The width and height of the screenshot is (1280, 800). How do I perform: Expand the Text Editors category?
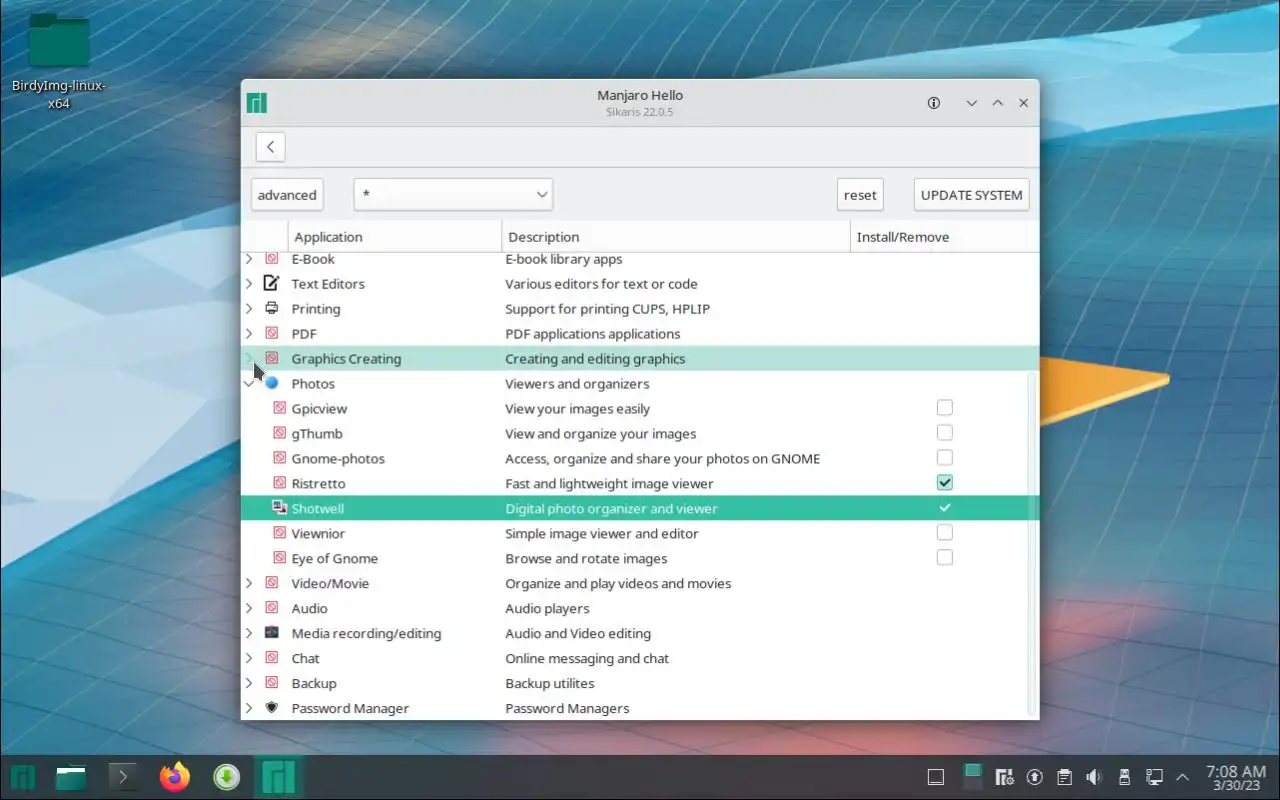[x=249, y=283]
